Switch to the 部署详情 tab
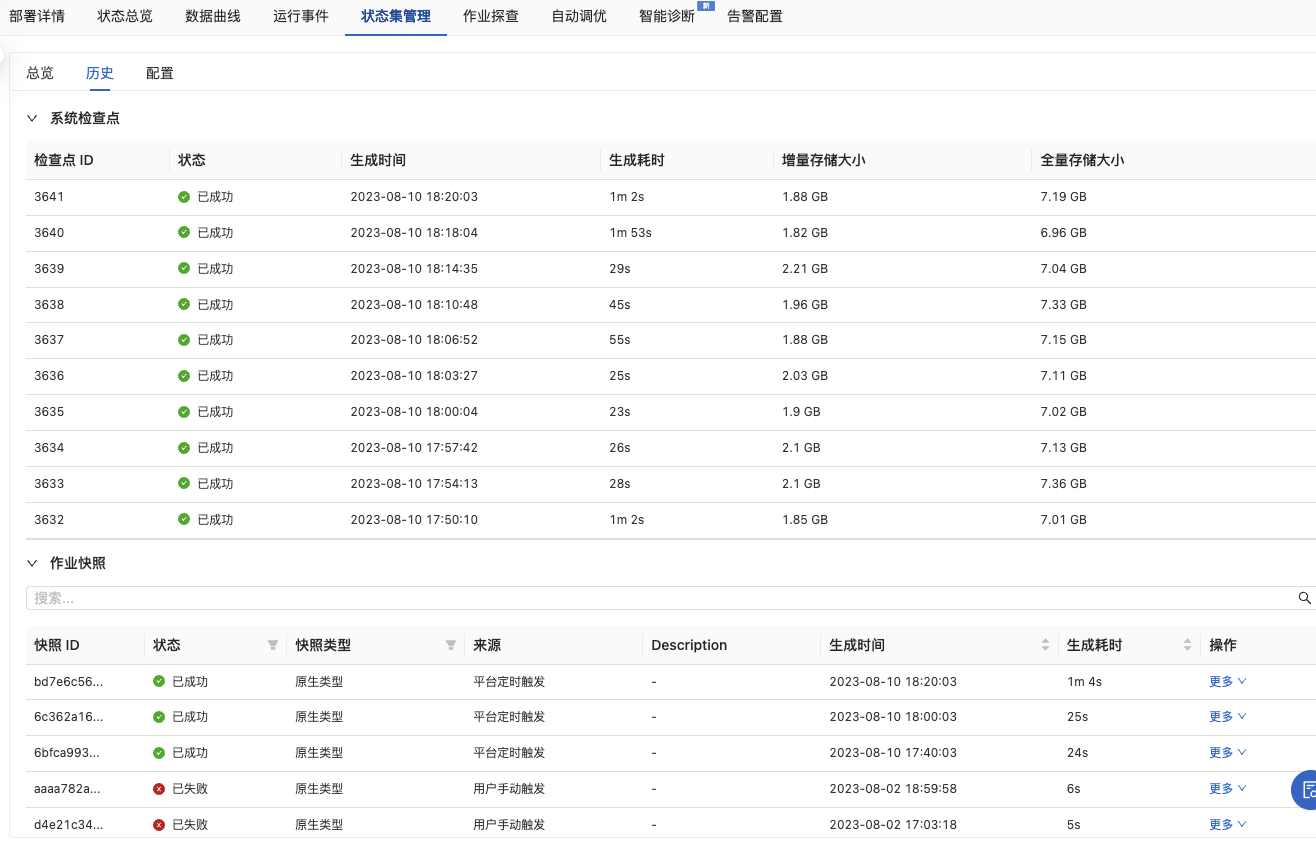This screenshot has height=843, width=1316. coord(37,16)
